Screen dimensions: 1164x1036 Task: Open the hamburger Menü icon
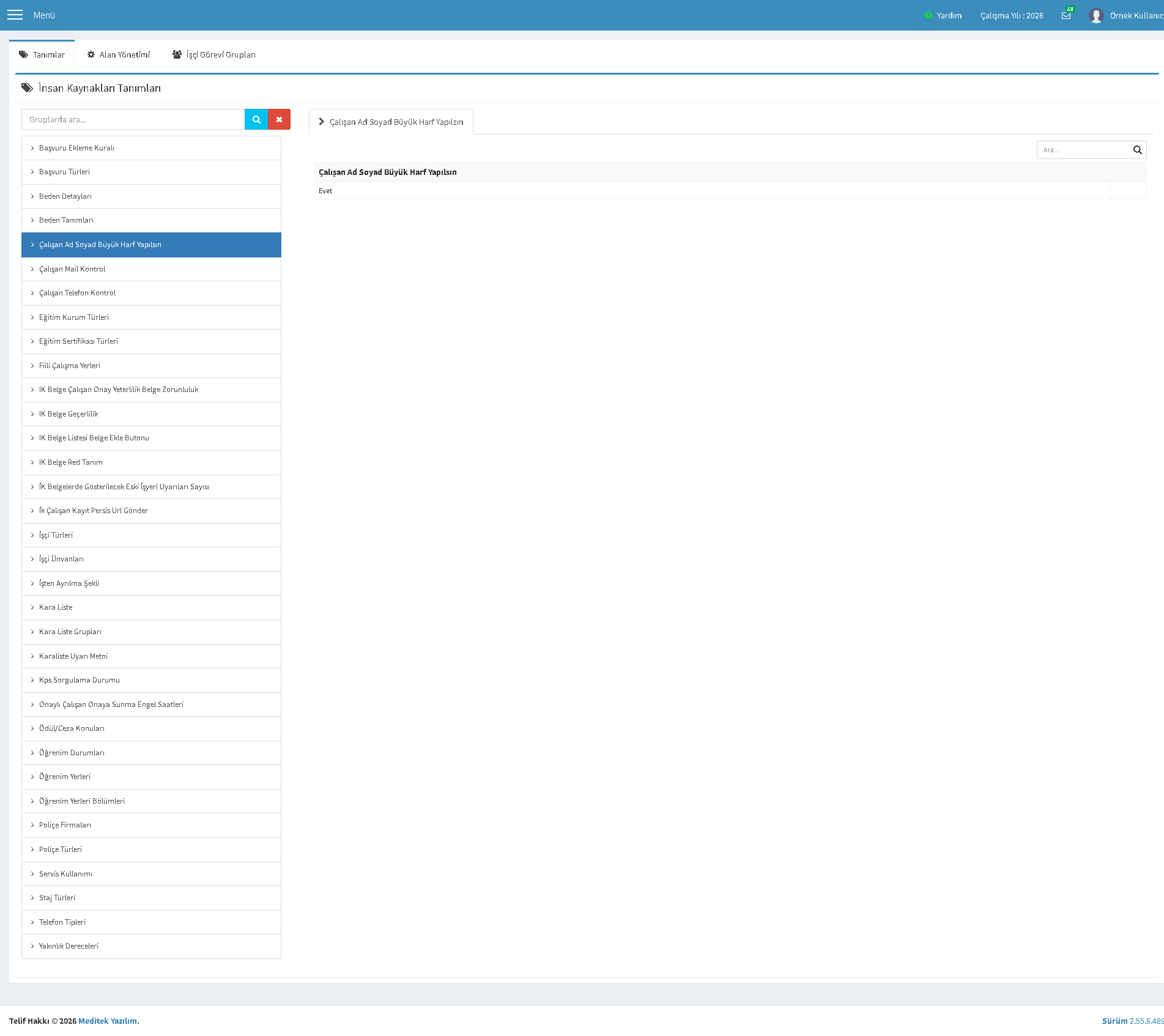click(x=15, y=15)
